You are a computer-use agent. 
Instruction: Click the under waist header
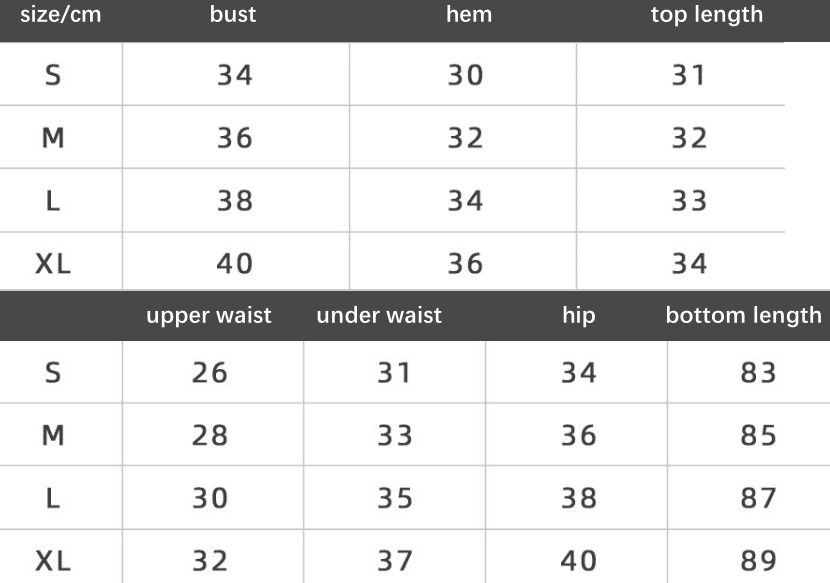[379, 316]
